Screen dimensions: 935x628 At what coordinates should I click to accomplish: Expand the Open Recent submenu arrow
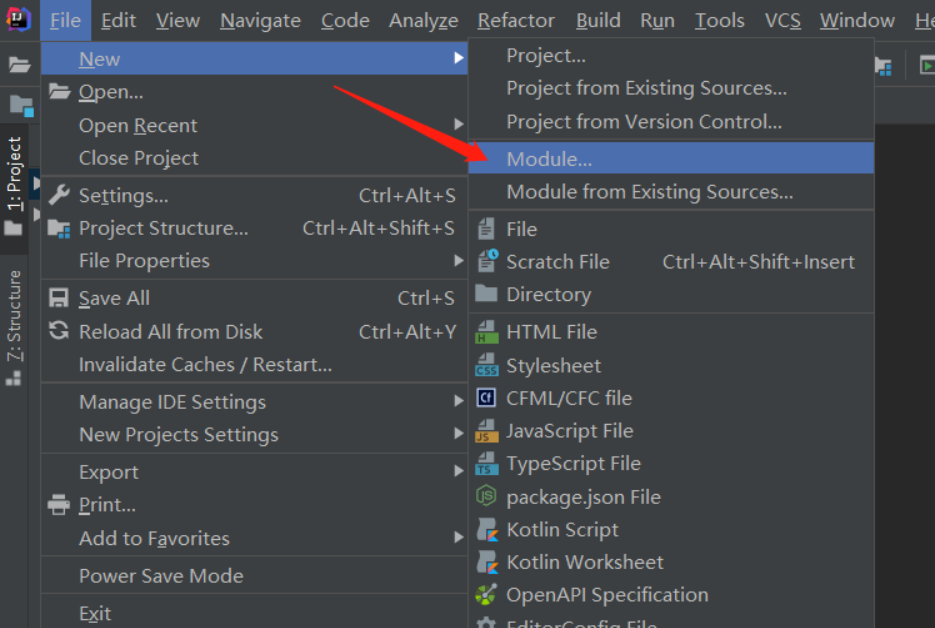click(x=458, y=124)
